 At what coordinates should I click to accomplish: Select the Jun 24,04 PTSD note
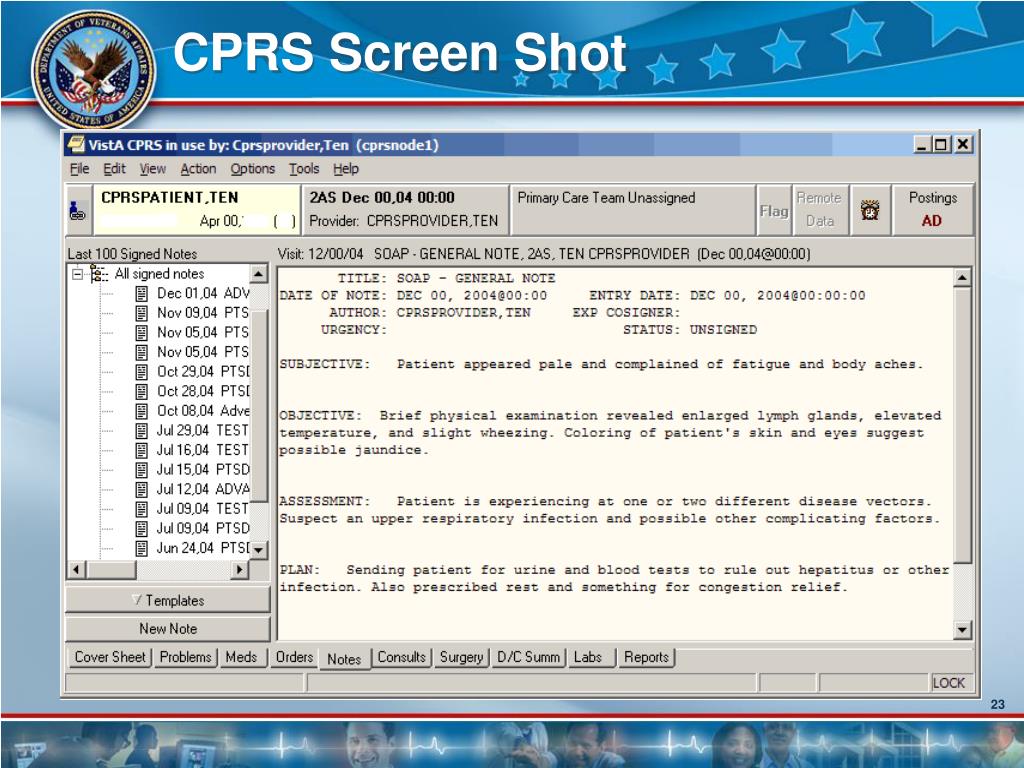pyautogui.click(x=202, y=549)
